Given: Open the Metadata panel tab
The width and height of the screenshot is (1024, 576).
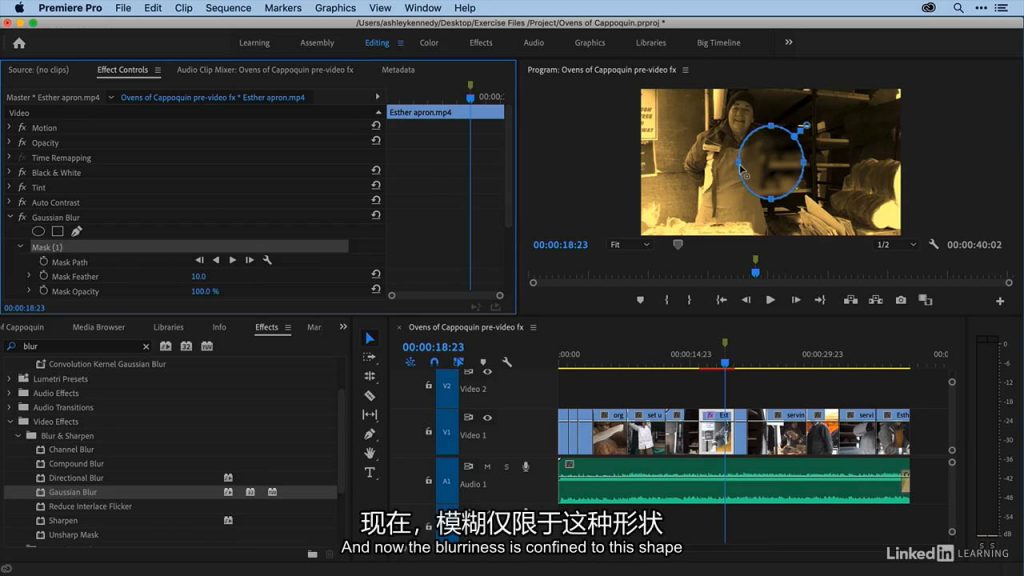Looking at the screenshot, I should pyautogui.click(x=398, y=69).
